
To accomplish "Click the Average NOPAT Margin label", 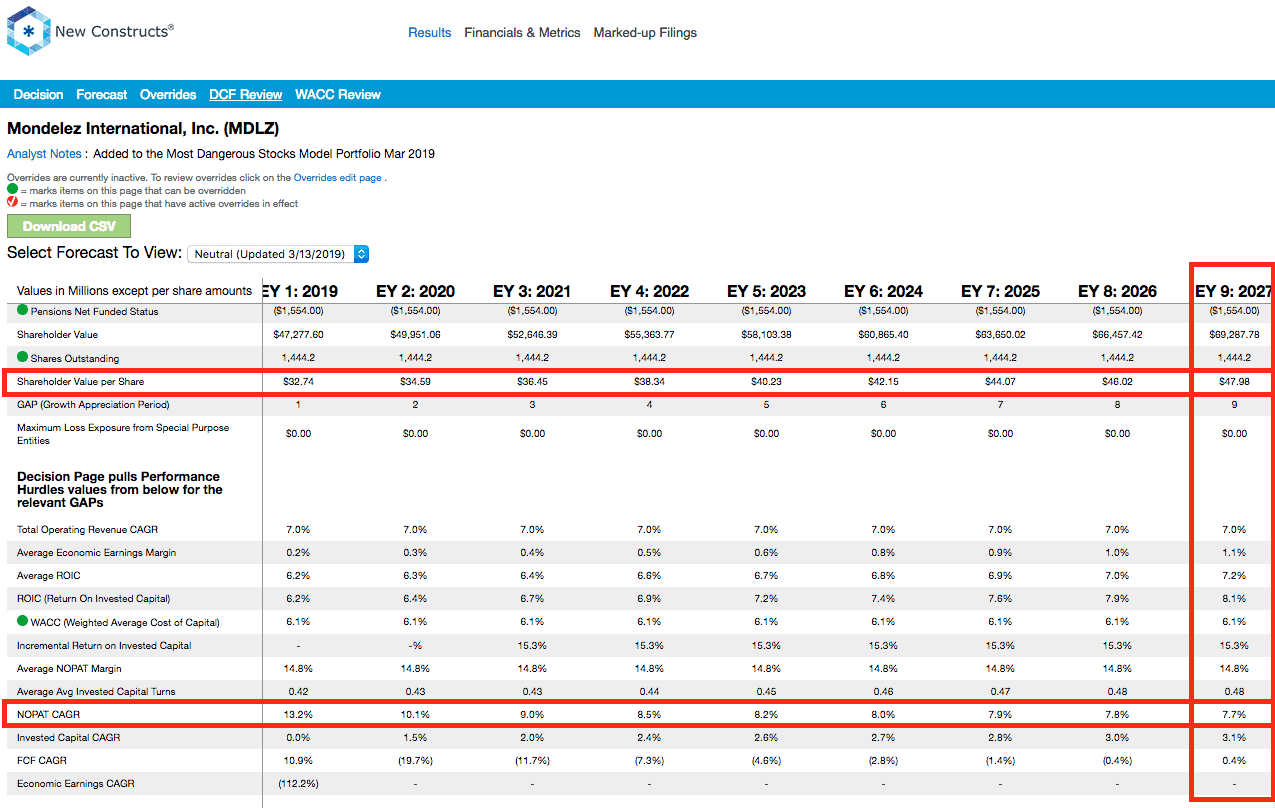I will click(69, 668).
